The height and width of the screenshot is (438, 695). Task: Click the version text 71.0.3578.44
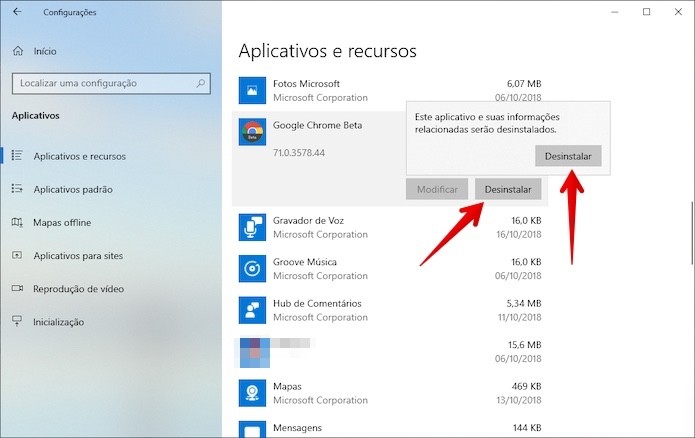[299, 153]
